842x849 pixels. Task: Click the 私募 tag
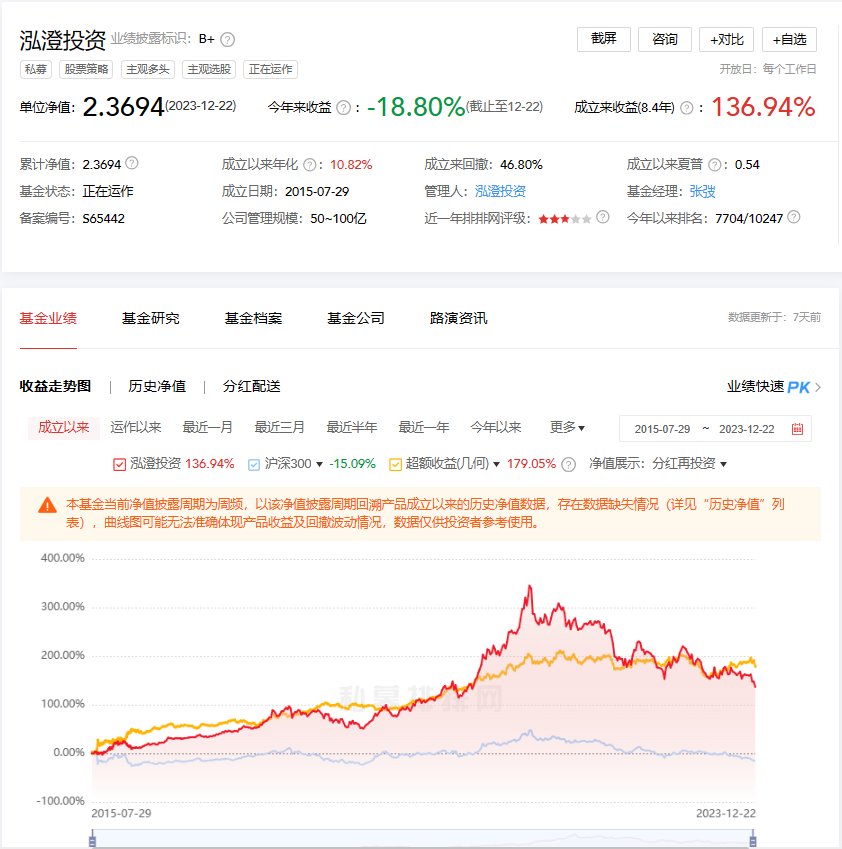pos(36,69)
